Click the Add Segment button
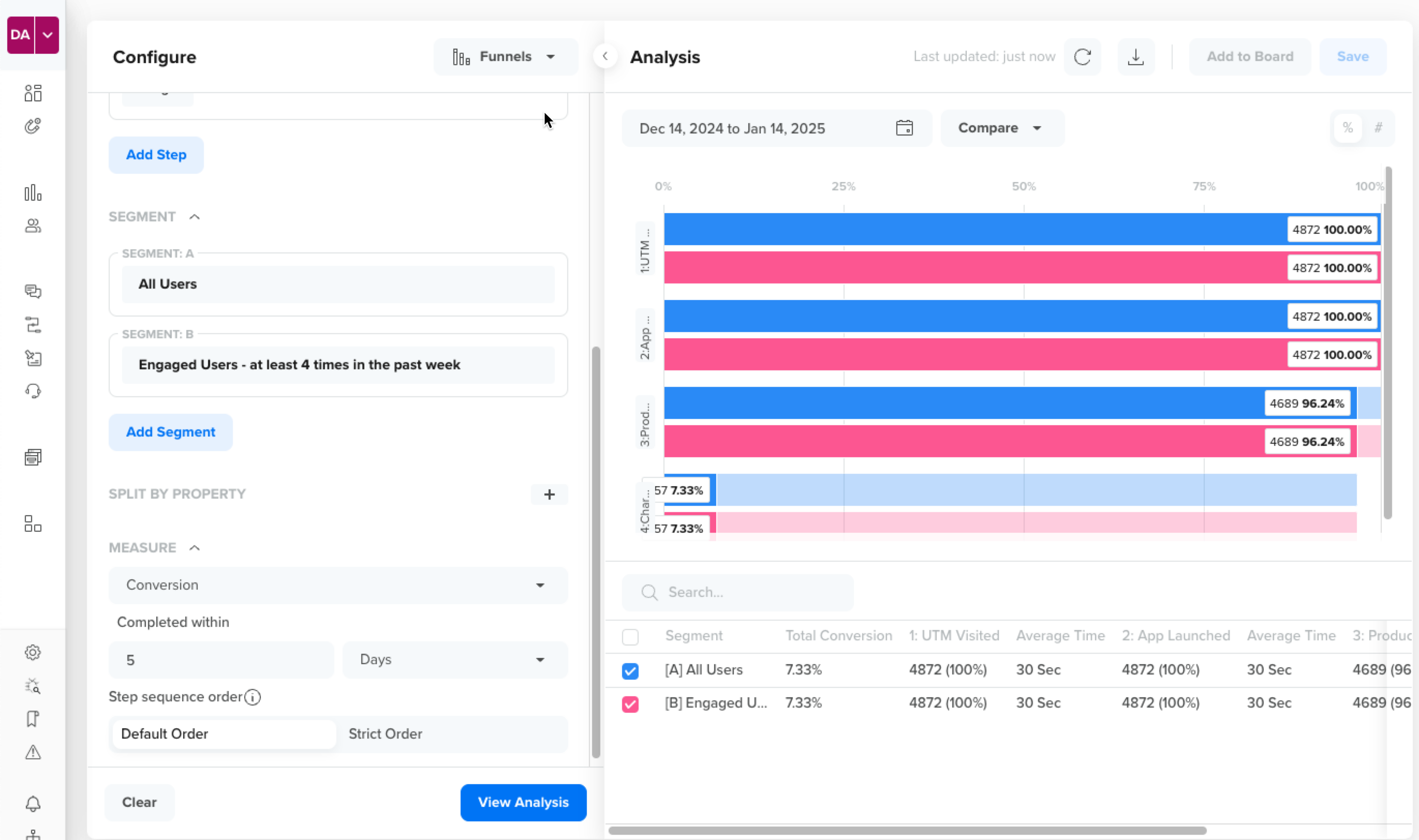The width and height of the screenshot is (1419, 840). point(170,432)
